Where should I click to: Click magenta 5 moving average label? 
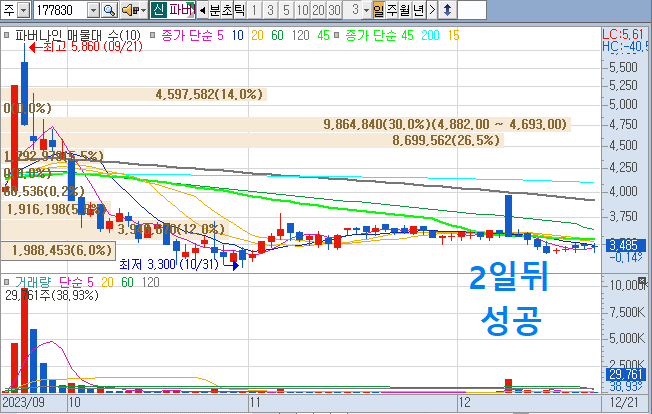click(x=220, y=35)
